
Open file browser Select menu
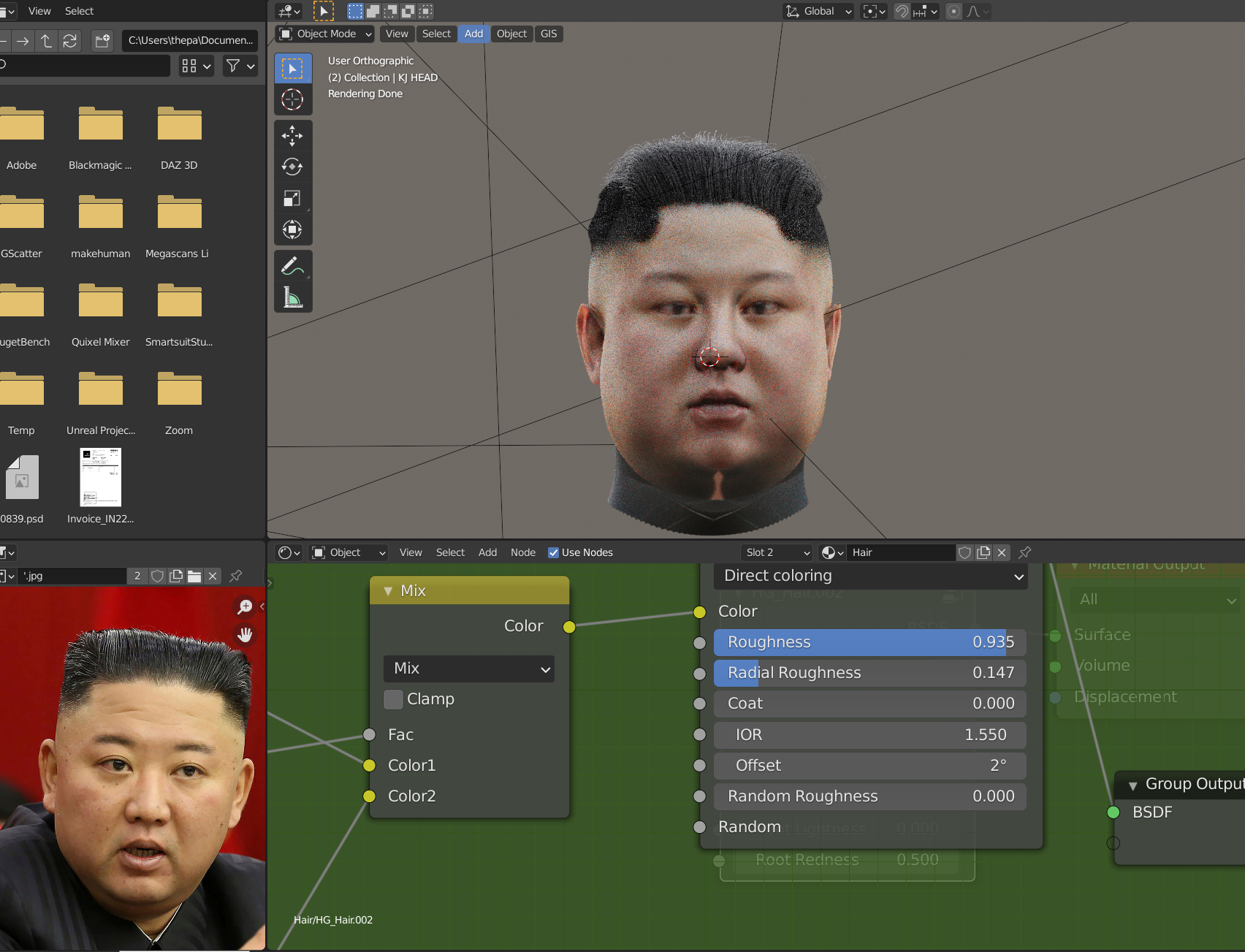click(x=79, y=11)
